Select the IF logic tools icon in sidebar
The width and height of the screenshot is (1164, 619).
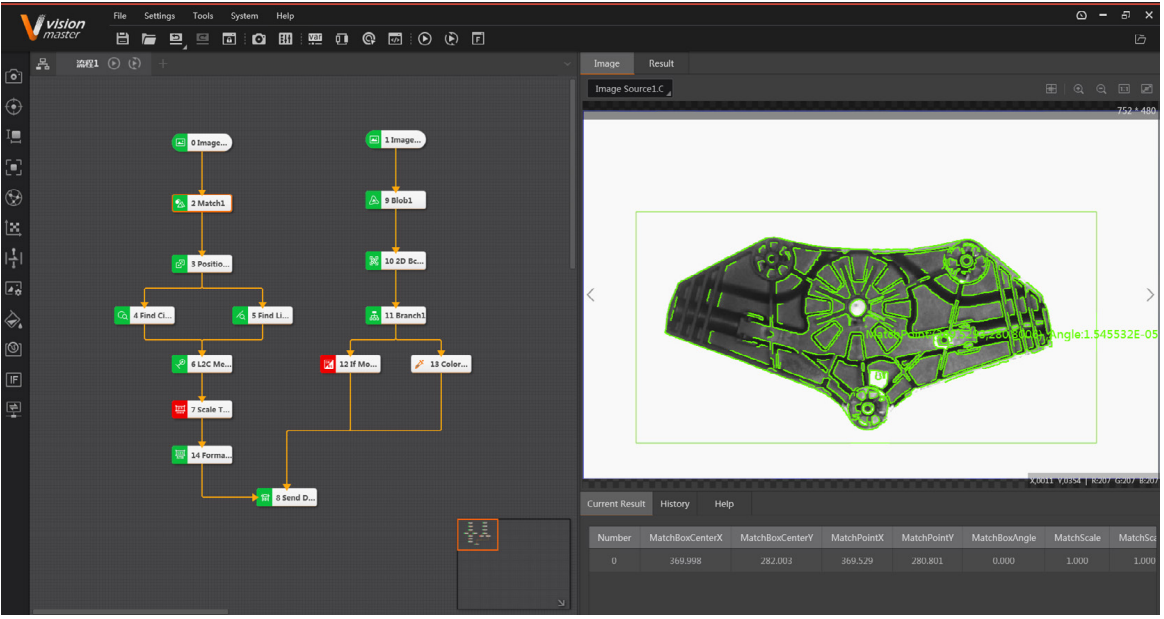14,379
